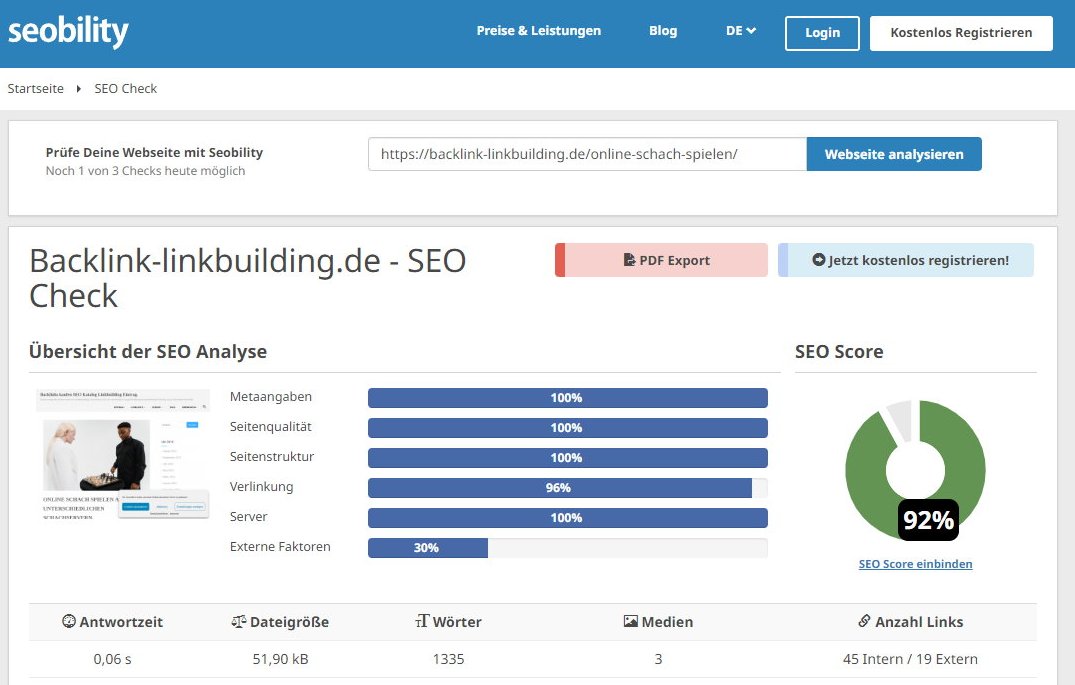Click the Medien image icon
The height and width of the screenshot is (685, 1075).
(630, 622)
